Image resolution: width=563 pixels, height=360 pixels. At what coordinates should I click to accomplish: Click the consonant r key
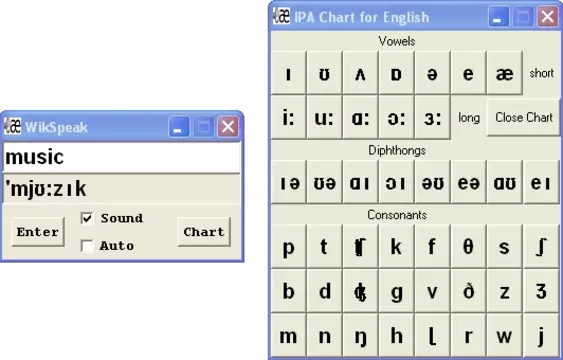point(468,336)
